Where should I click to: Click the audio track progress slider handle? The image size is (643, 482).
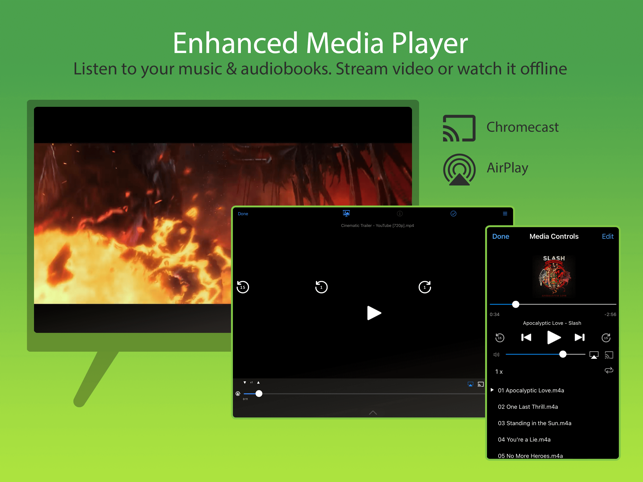coord(515,304)
